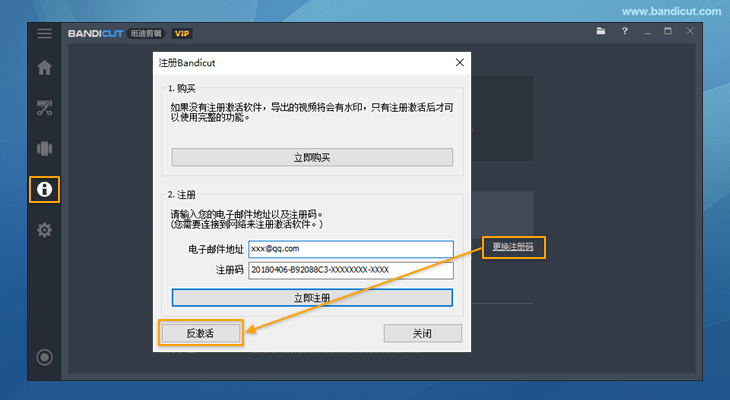The image size is (730, 400).
Task: Open the hamburger menu in the sidebar
Action: [44, 33]
